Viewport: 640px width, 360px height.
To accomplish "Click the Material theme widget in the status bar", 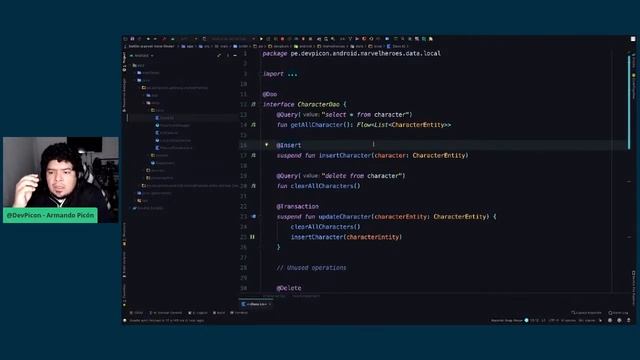I will 509,320.
